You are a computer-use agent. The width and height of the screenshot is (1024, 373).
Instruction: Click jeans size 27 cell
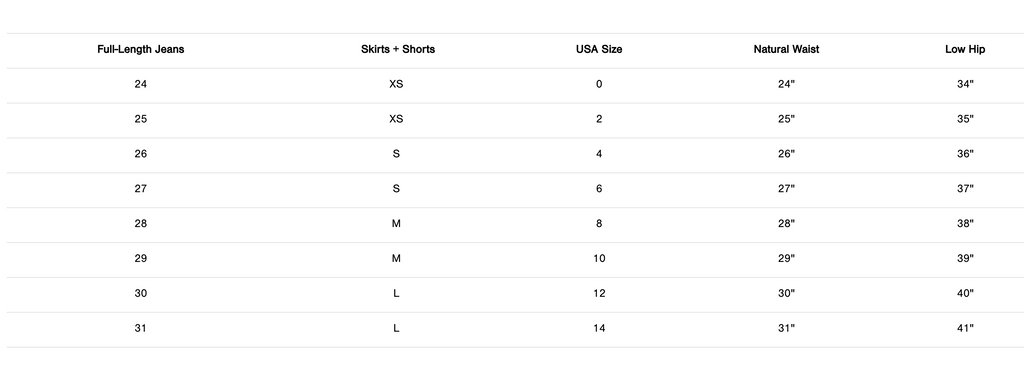click(140, 189)
